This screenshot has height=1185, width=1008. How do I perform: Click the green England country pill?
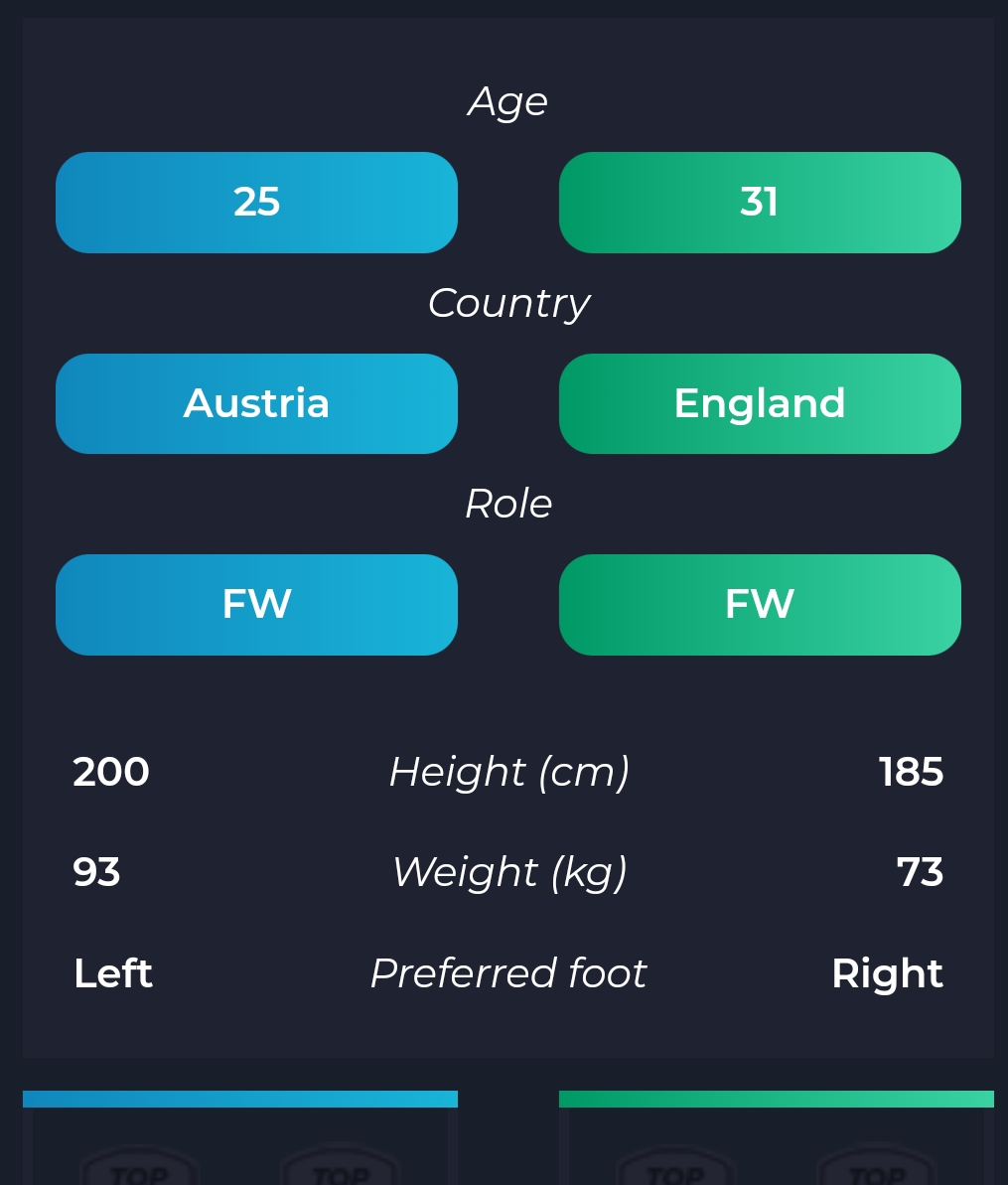[760, 403]
